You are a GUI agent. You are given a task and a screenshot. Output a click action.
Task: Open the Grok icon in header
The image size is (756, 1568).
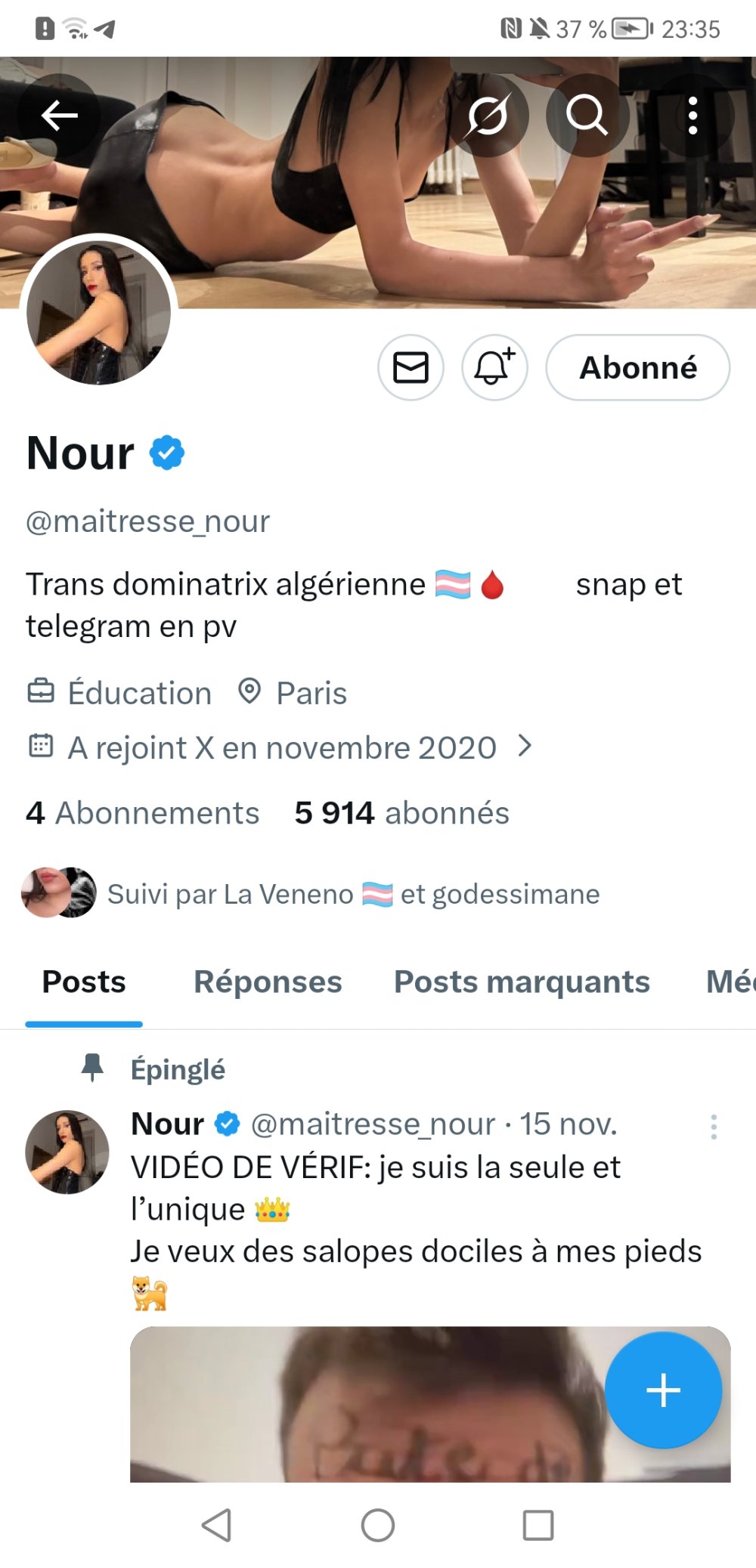(x=488, y=116)
